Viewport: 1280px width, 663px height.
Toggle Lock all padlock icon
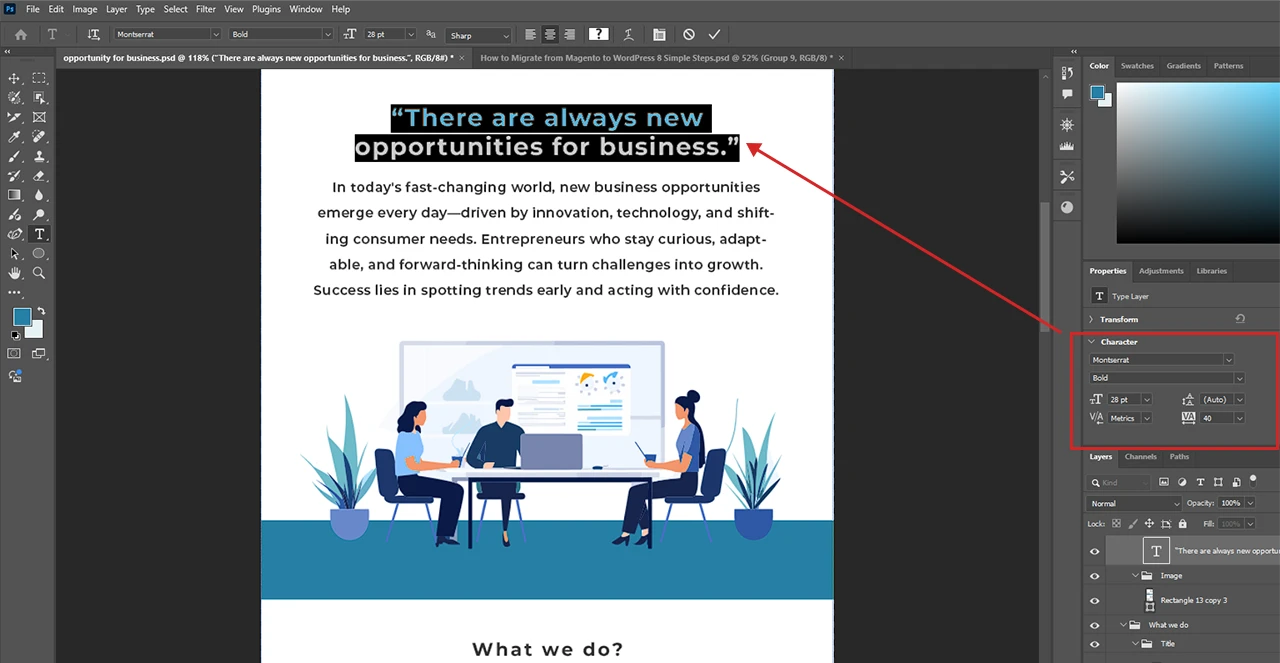point(1182,523)
